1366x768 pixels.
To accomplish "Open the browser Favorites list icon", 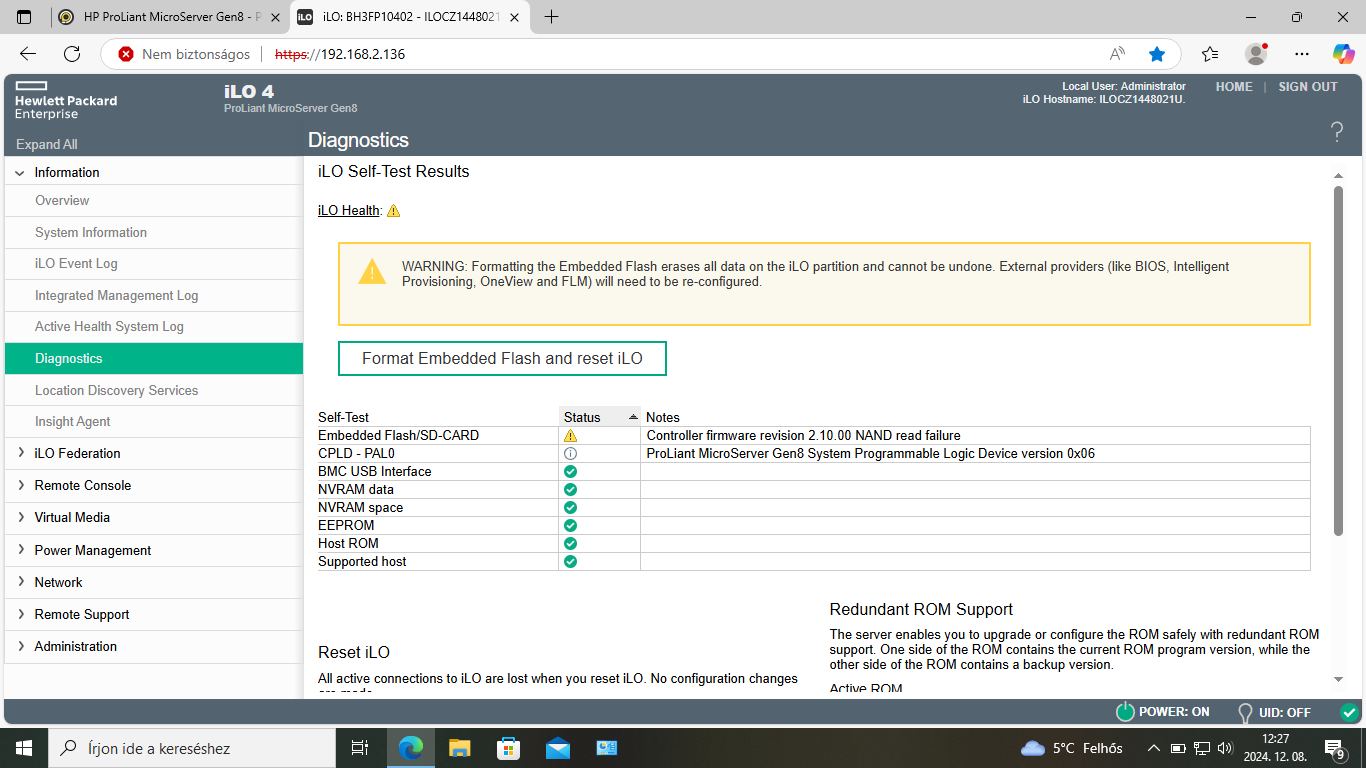I will 1210,54.
